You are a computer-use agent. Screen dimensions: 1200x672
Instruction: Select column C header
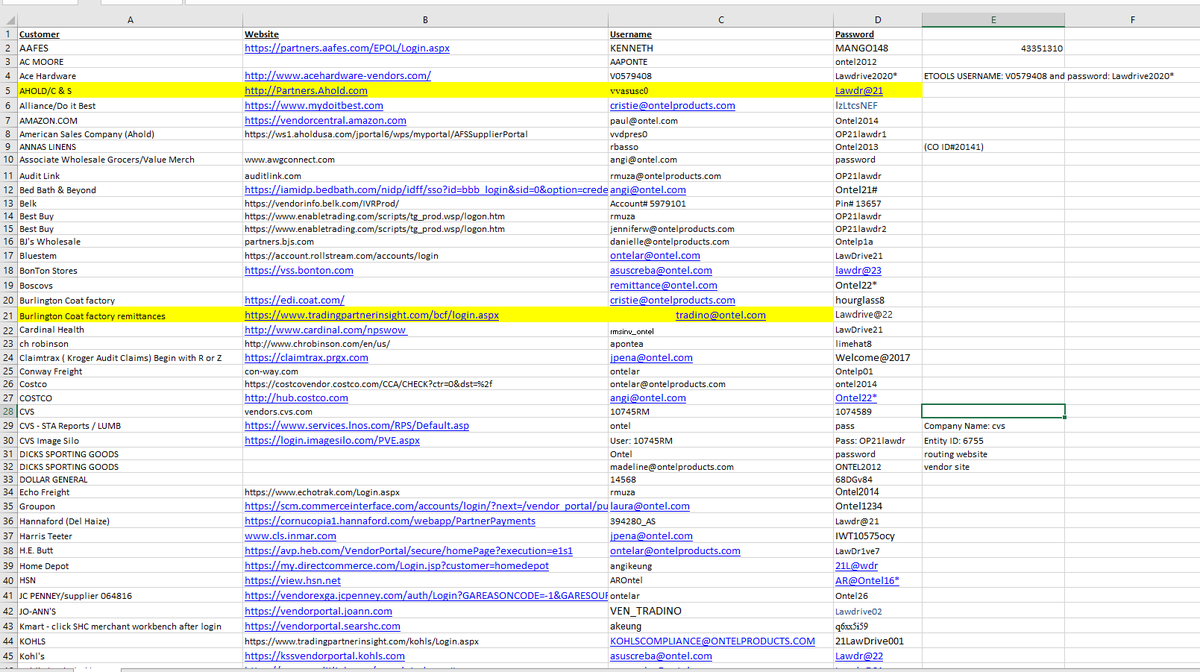pyautogui.click(x=720, y=18)
